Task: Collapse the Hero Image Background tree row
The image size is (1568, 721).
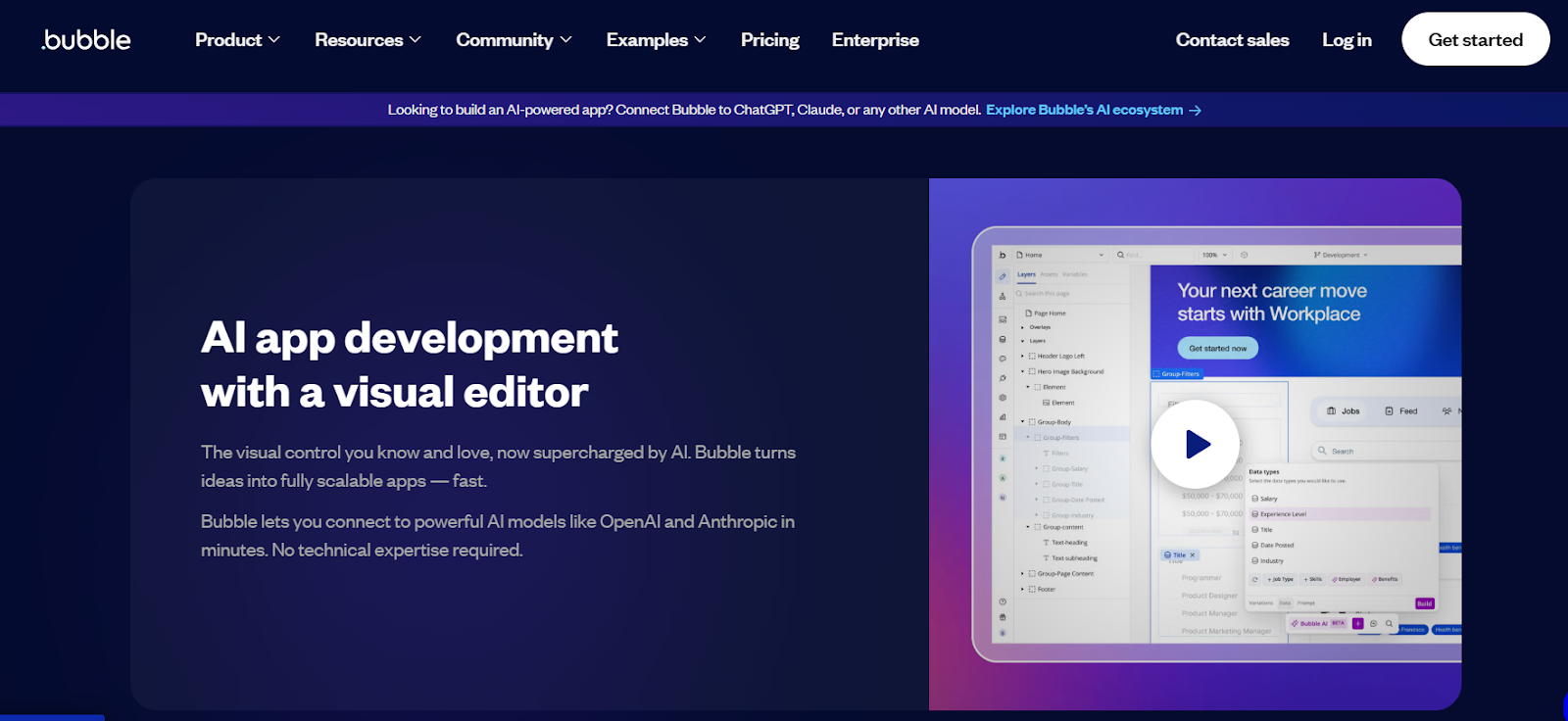Action: coord(1022,371)
